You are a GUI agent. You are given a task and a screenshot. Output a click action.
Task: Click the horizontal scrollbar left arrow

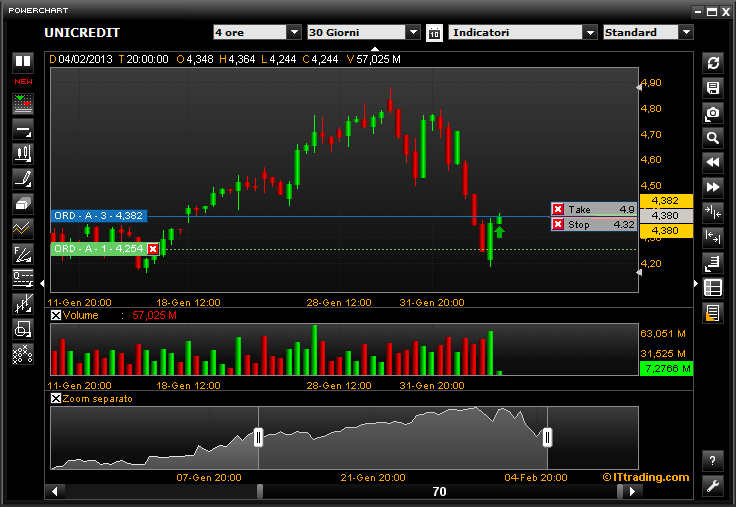pos(55,491)
